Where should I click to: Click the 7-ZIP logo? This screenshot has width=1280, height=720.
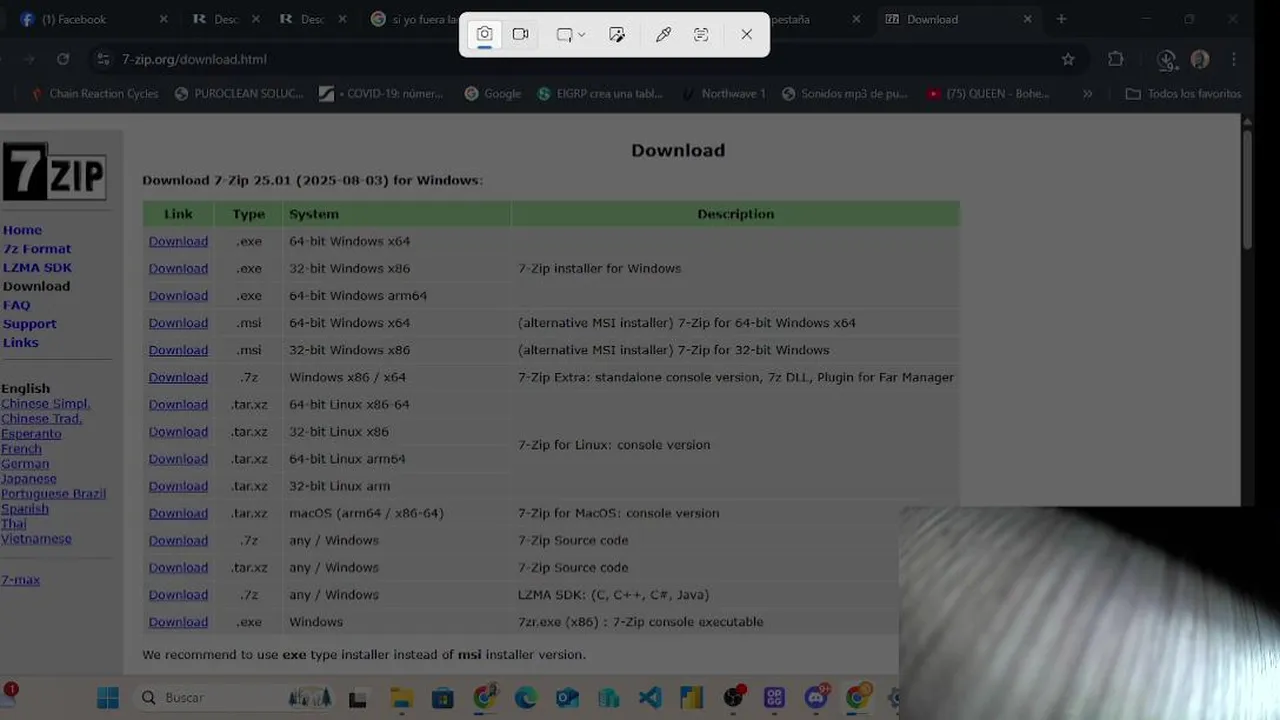click(x=54, y=171)
